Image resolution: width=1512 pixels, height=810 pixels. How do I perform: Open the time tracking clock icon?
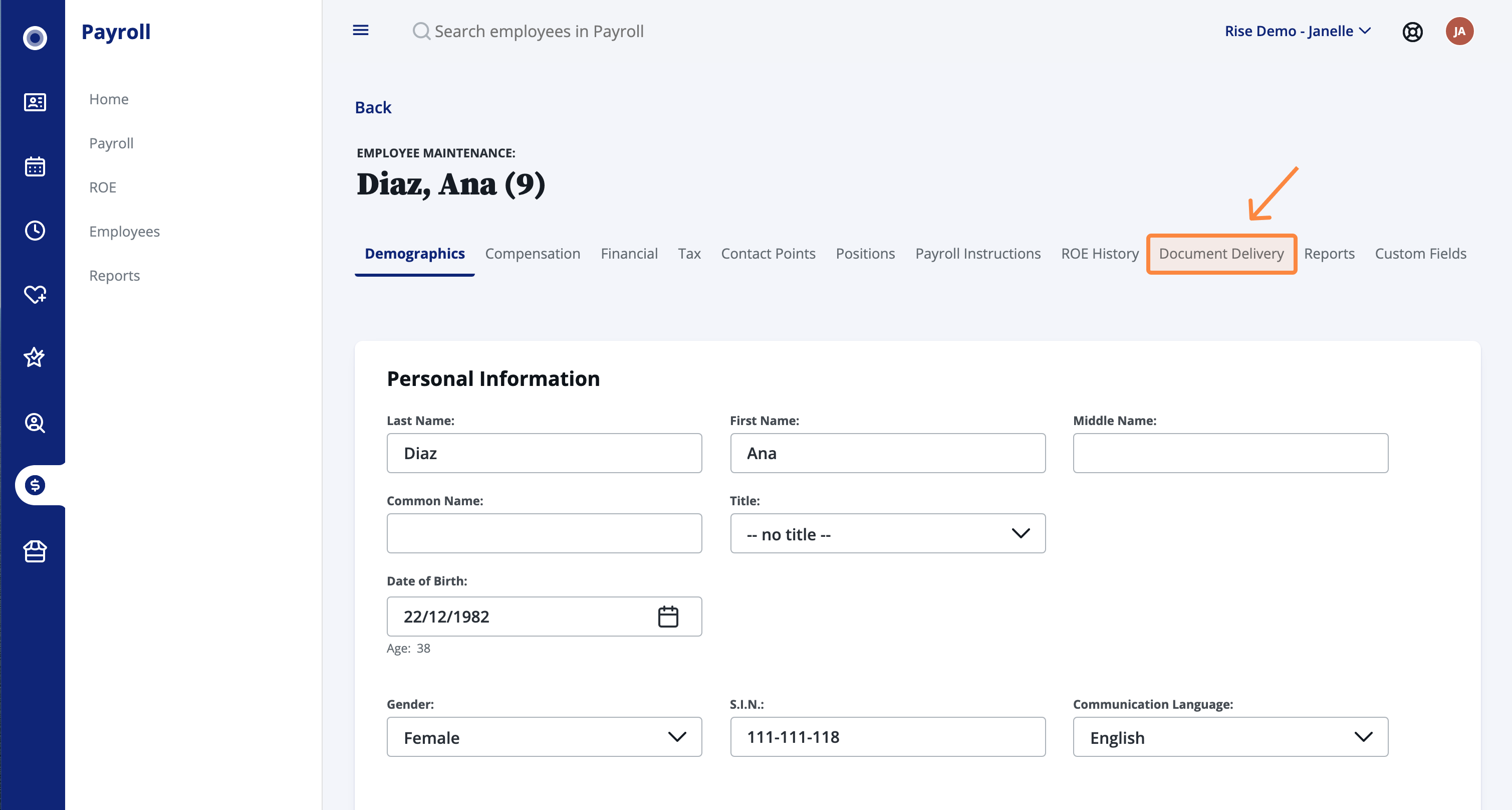coord(35,230)
